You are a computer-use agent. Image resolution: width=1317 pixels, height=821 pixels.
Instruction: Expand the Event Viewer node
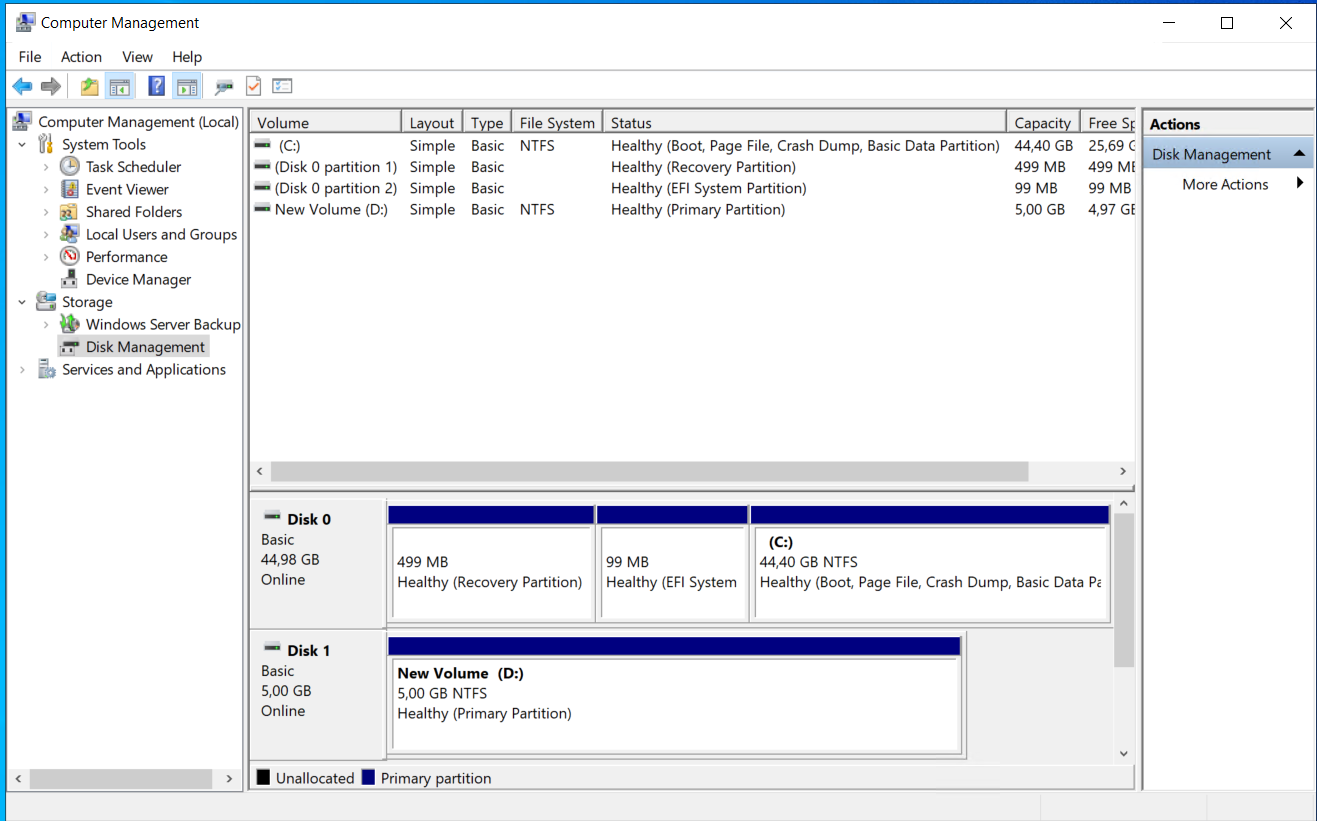coord(46,190)
